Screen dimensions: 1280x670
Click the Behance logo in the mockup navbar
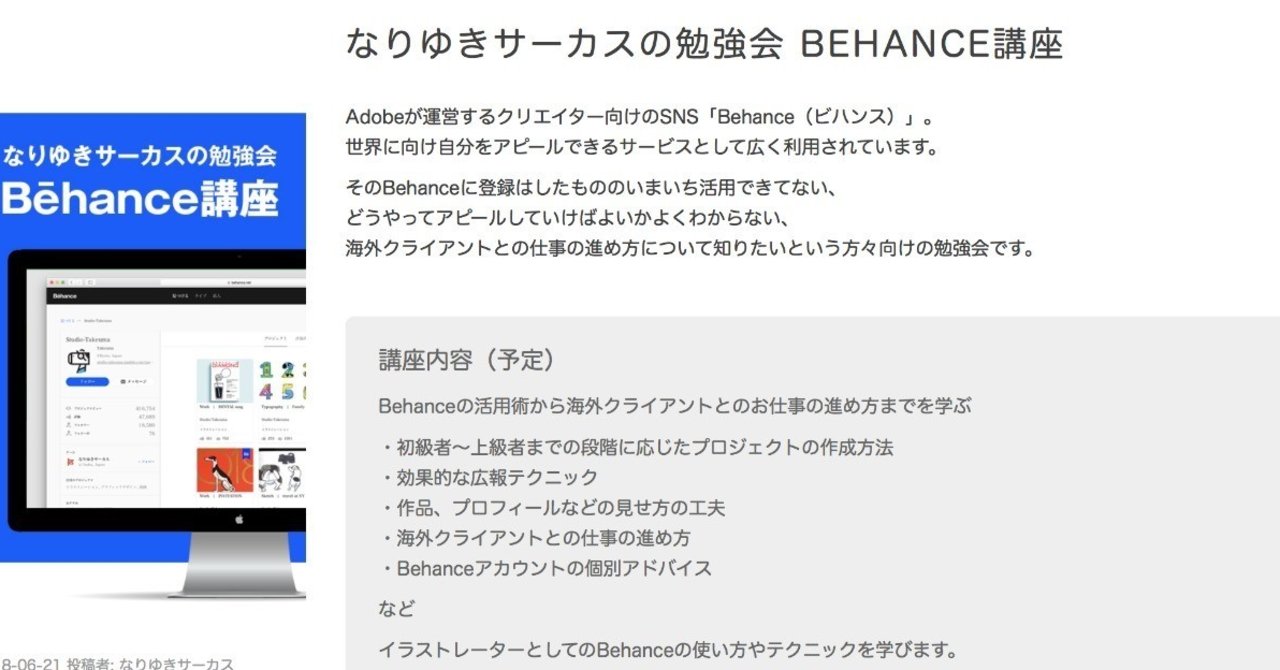tap(66, 297)
